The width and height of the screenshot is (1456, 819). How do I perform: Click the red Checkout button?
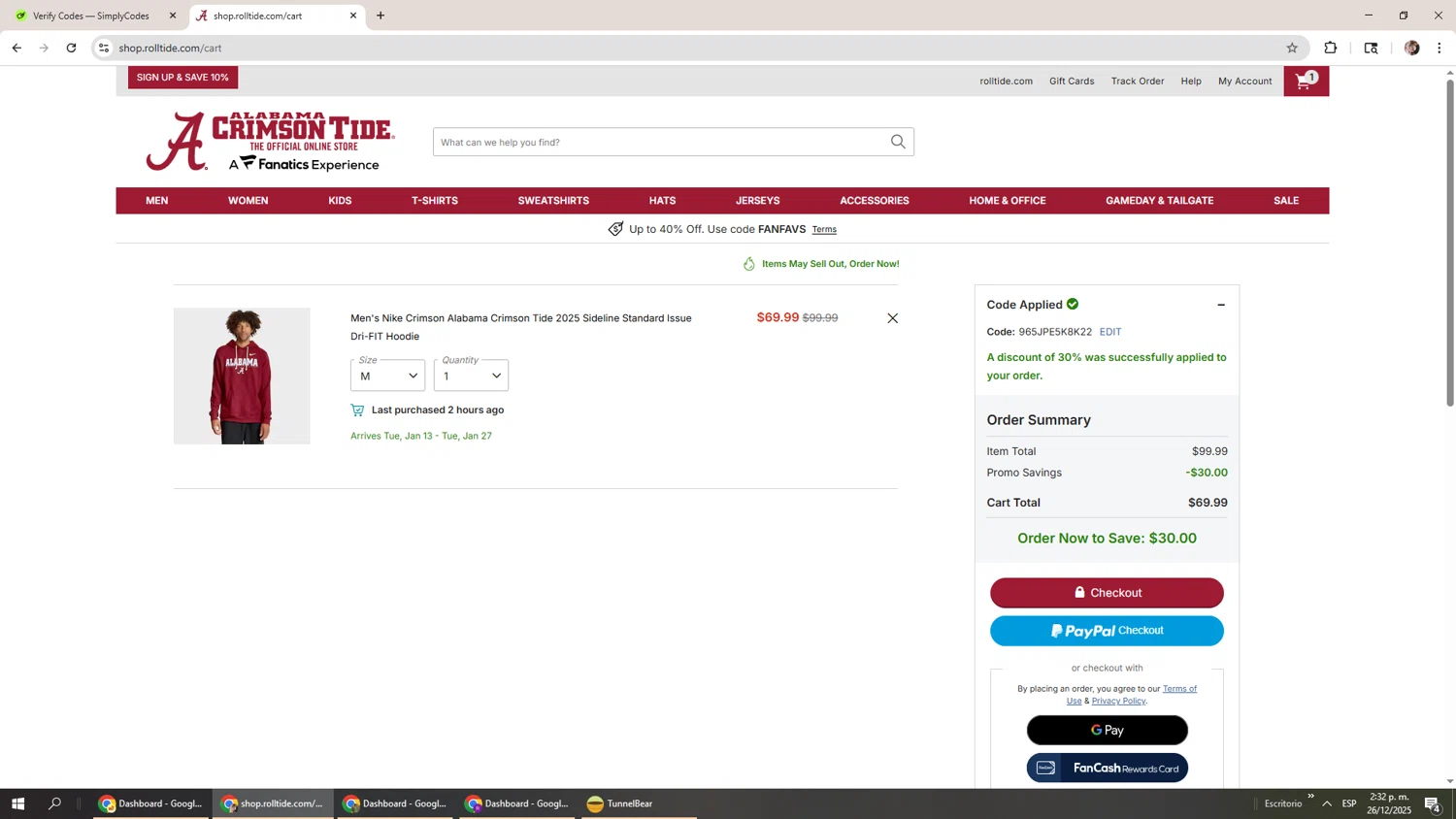coord(1107,593)
